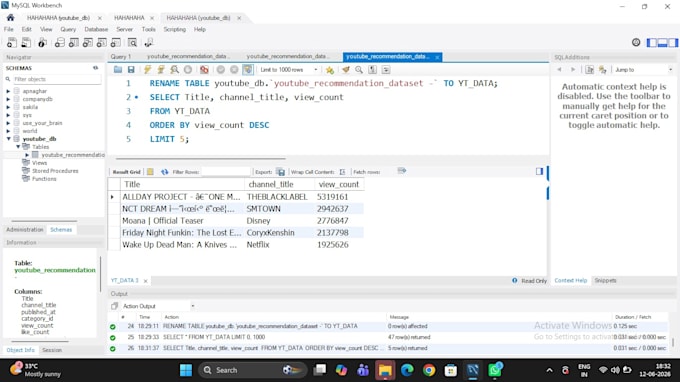Open the Database menu

[x=96, y=29]
